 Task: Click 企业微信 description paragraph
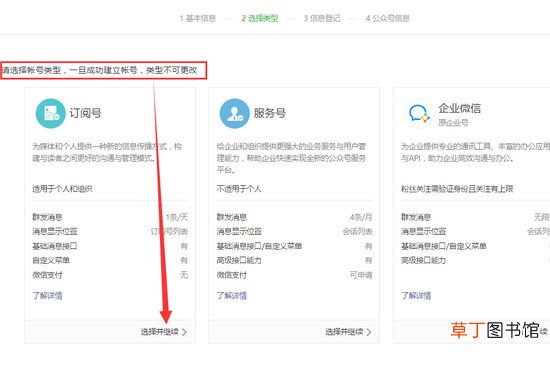pyautogui.click(x=475, y=152)
